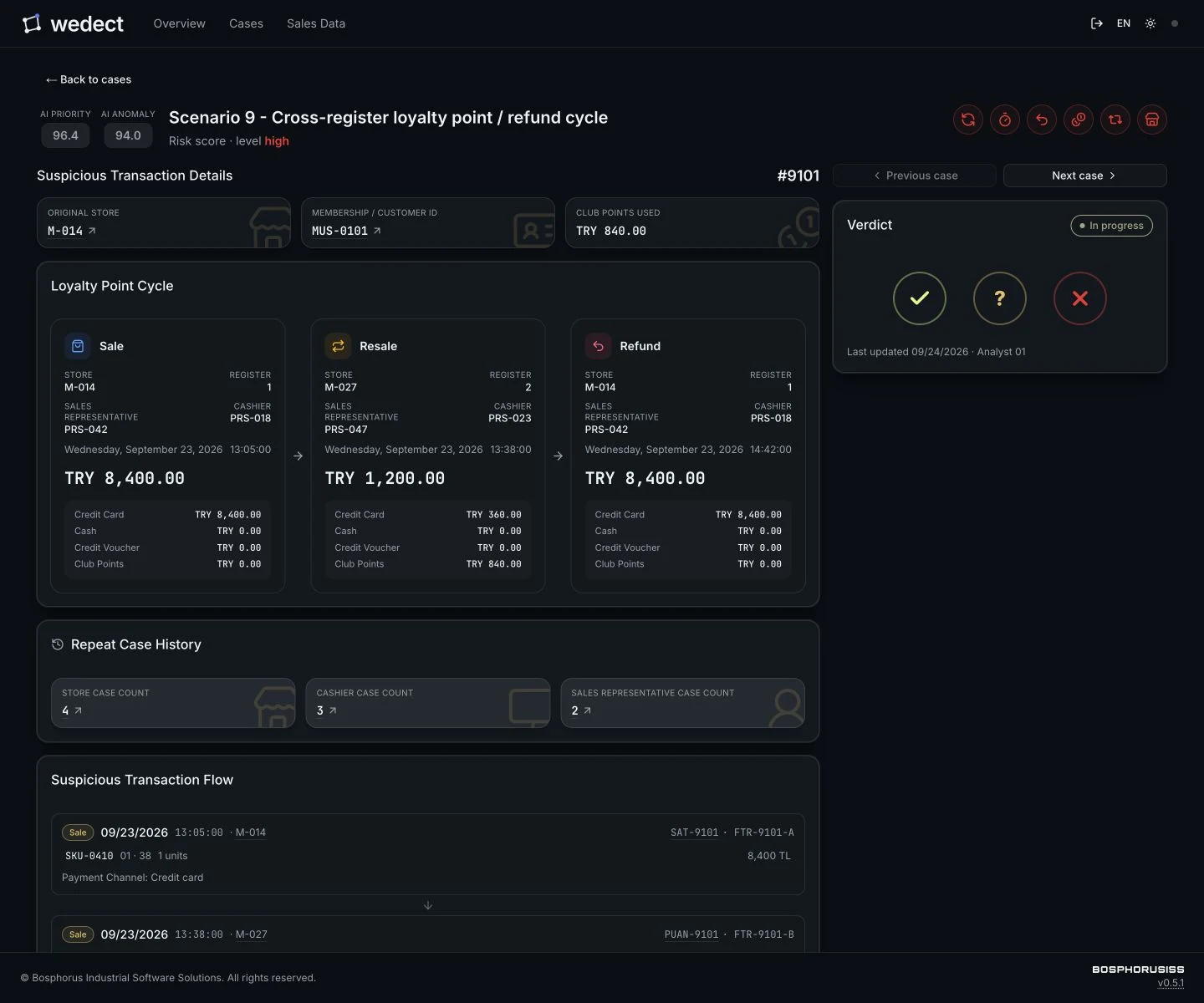Click the Resale card swap icon

(x=338, y=346)
